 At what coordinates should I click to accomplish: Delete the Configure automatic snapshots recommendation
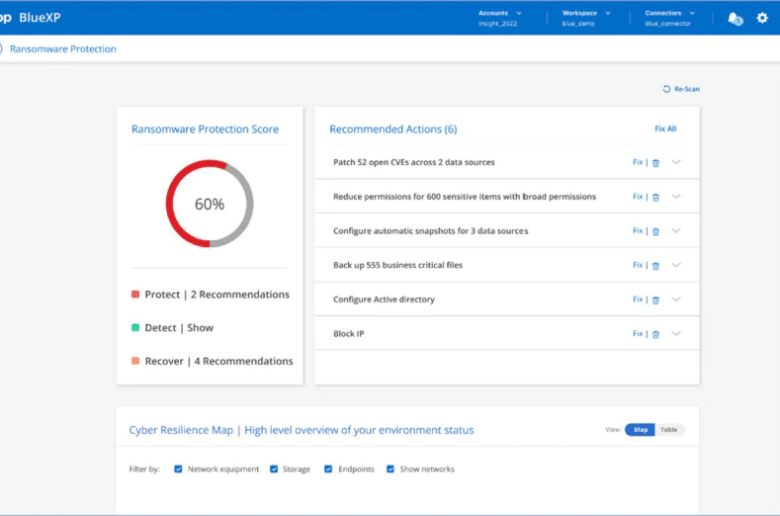click(656, 231)
